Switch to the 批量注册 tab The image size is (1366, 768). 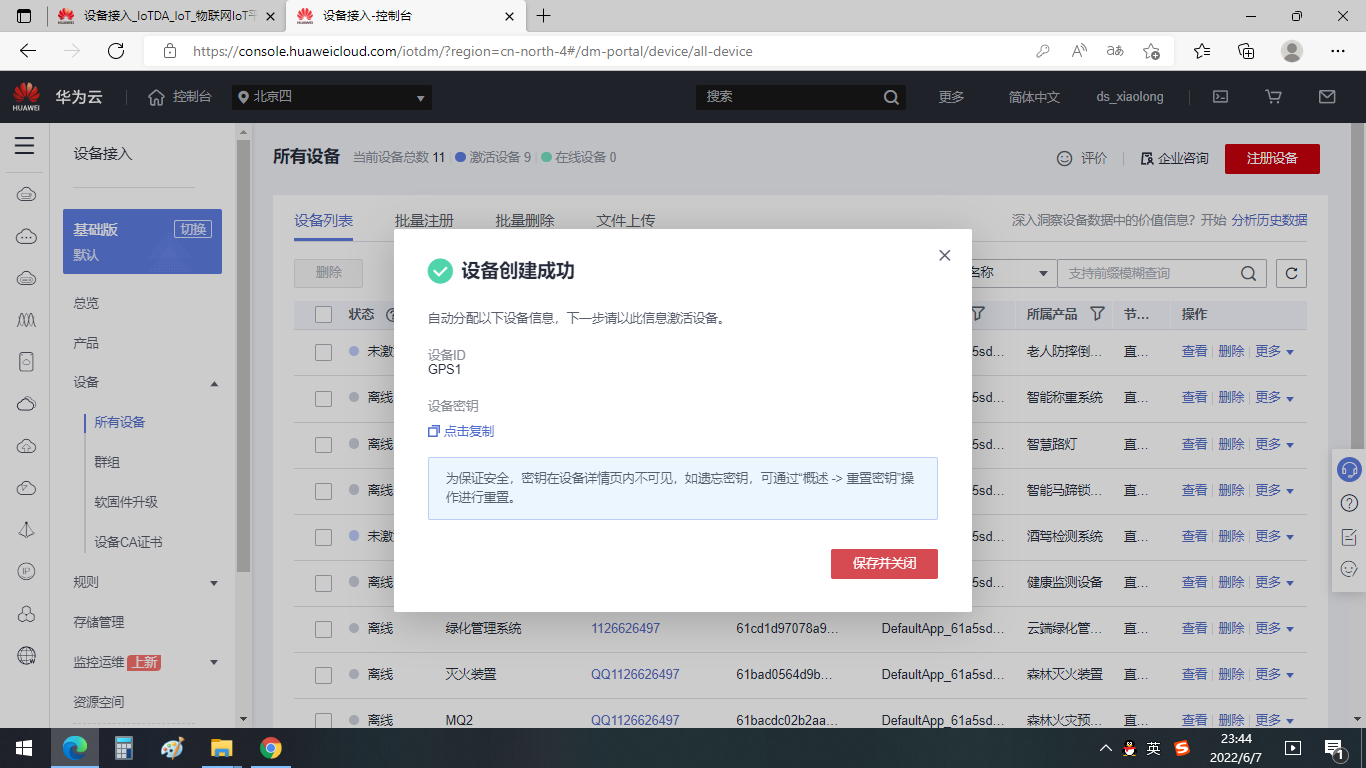424,220
